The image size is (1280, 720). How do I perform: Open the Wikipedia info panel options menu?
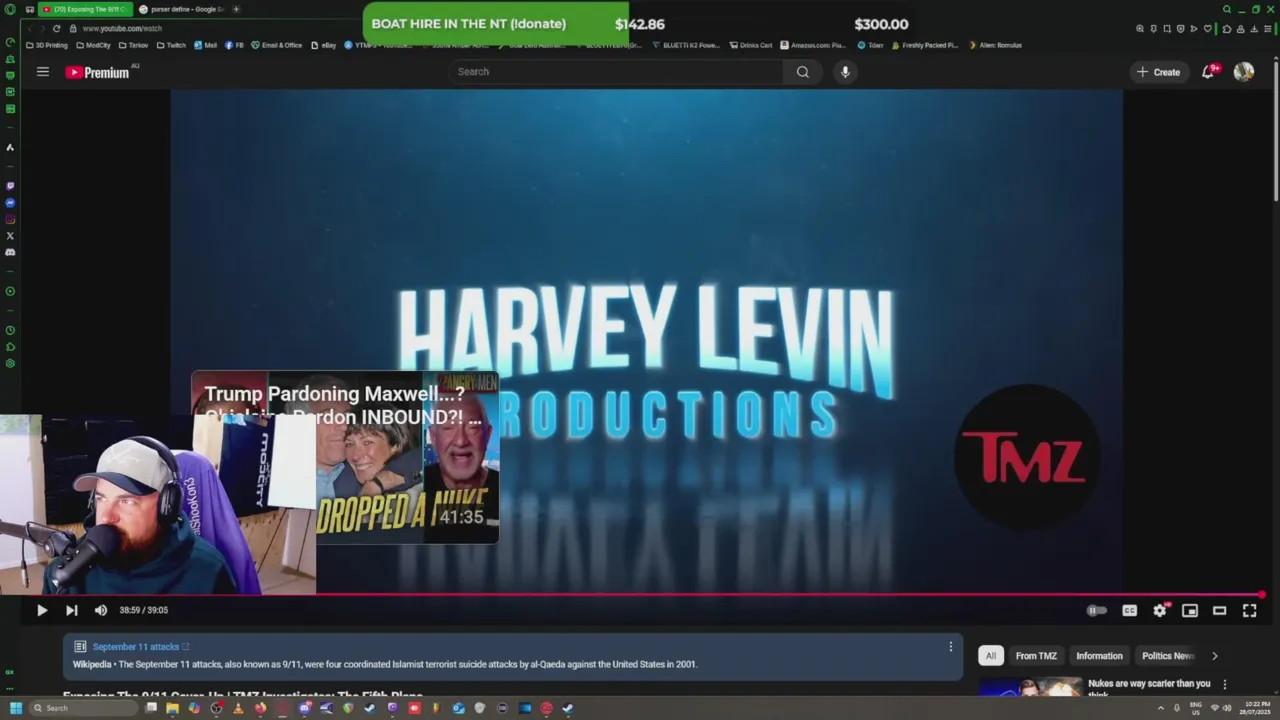(951, 647)
